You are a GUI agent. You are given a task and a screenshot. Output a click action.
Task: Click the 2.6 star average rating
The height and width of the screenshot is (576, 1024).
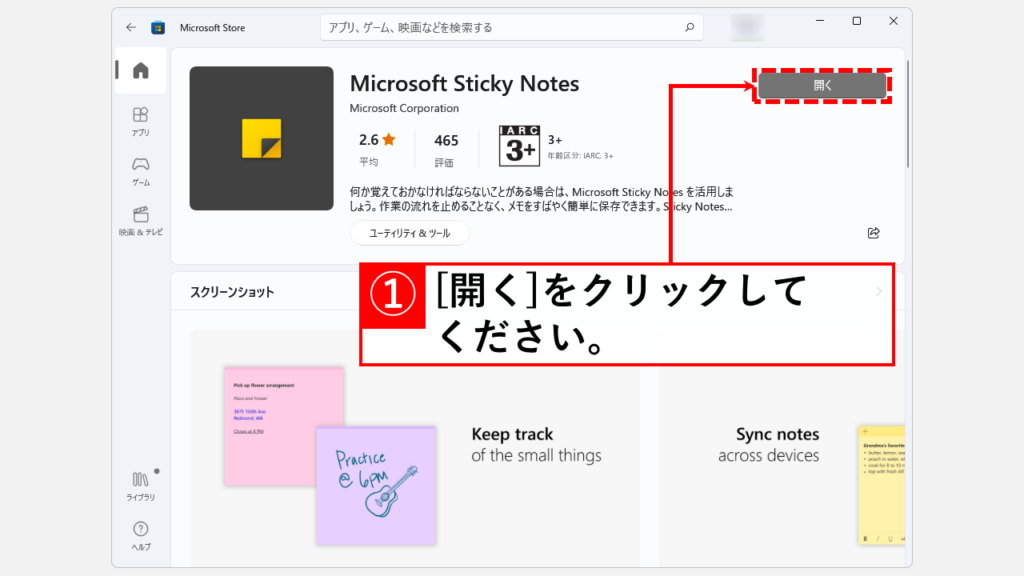377,146
